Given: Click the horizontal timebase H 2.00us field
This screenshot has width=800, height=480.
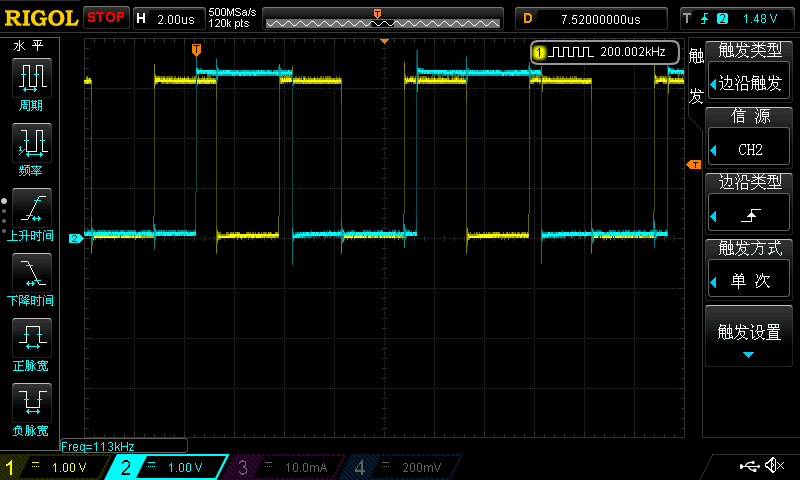Looking at the screenshot, I should click(x=169, y=19).
